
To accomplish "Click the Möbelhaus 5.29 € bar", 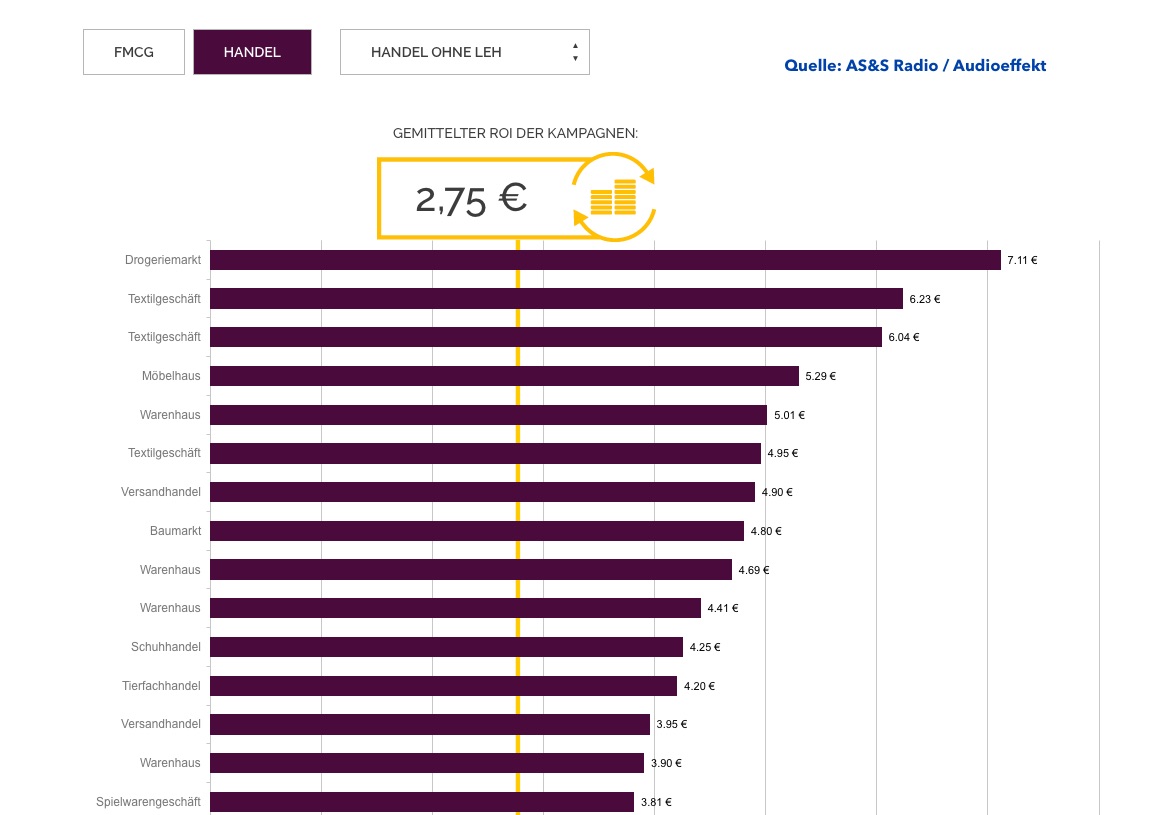I will tap(504, 376).
